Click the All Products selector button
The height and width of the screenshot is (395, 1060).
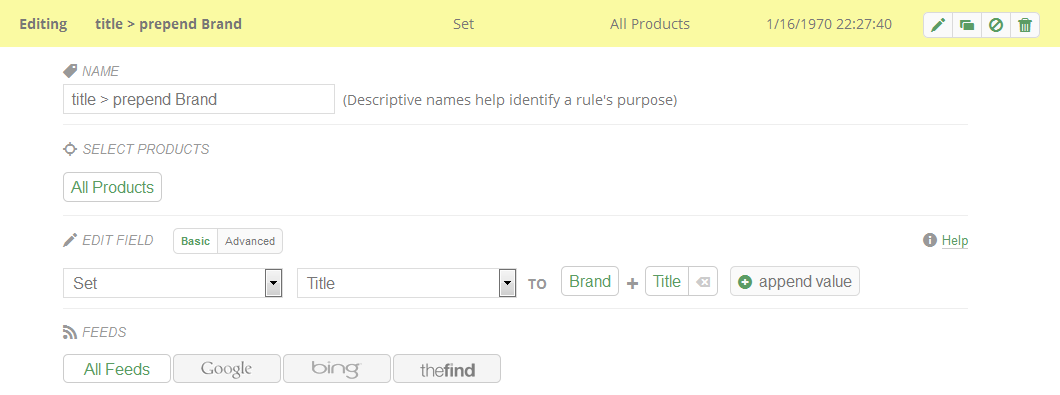(112, 187)
